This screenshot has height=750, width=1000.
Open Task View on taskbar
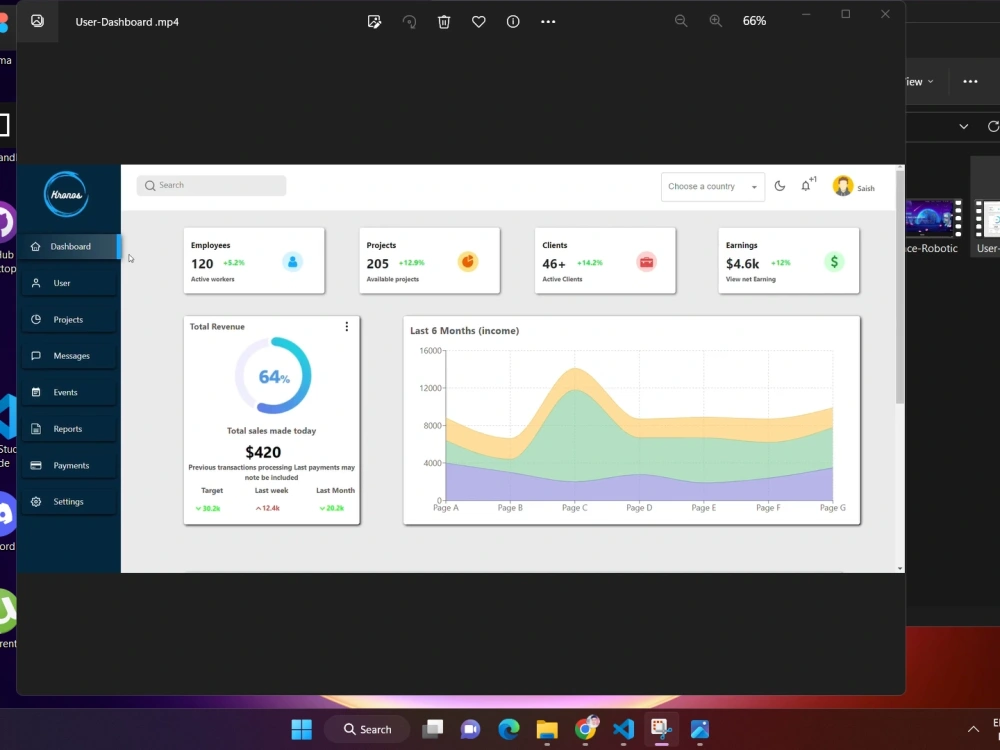(432, 729)
